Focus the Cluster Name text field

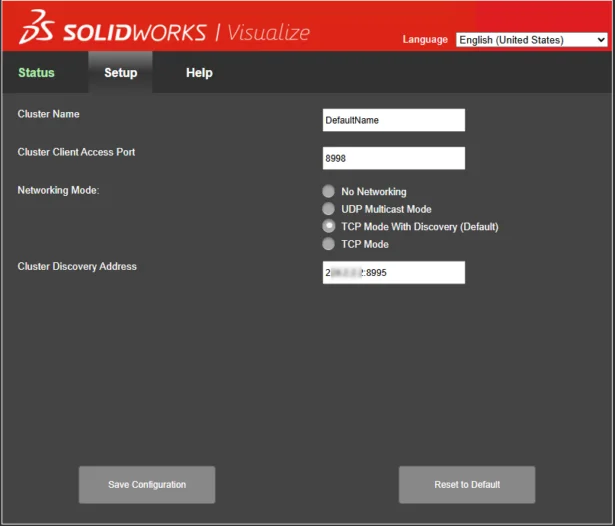click(x=393, y=120)
